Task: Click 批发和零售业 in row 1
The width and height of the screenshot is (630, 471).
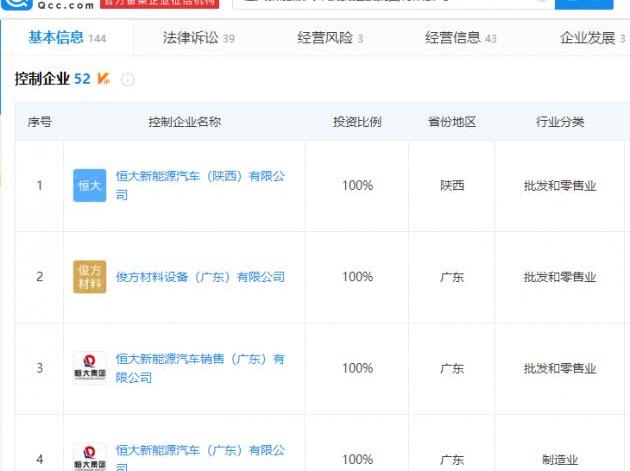Action: pyautogui.click(x=560, y=185)
